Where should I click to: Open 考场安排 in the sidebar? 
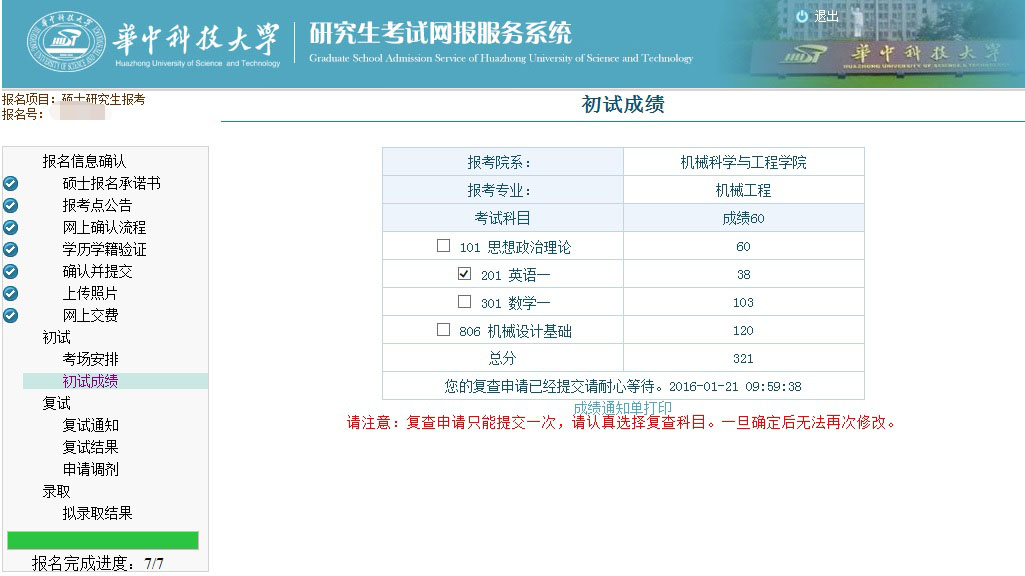point(90,359)
